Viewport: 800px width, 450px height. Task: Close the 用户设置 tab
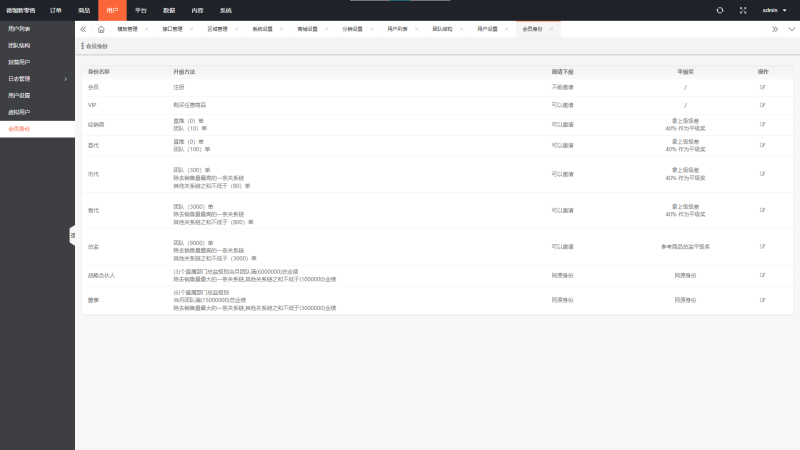point(507,29)
